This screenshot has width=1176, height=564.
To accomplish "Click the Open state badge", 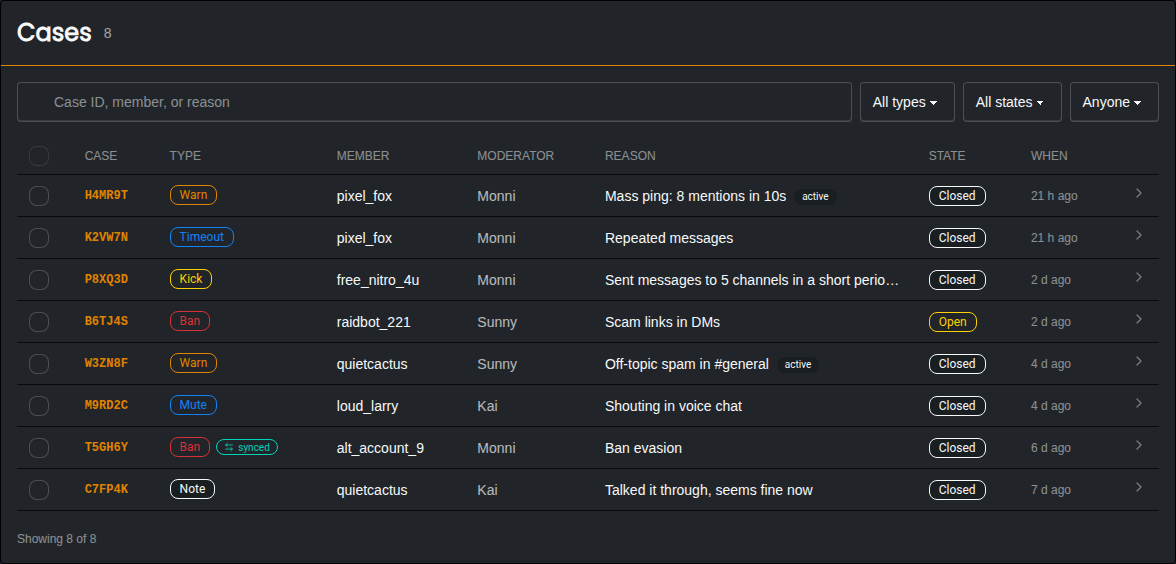I will coord(952,322).
